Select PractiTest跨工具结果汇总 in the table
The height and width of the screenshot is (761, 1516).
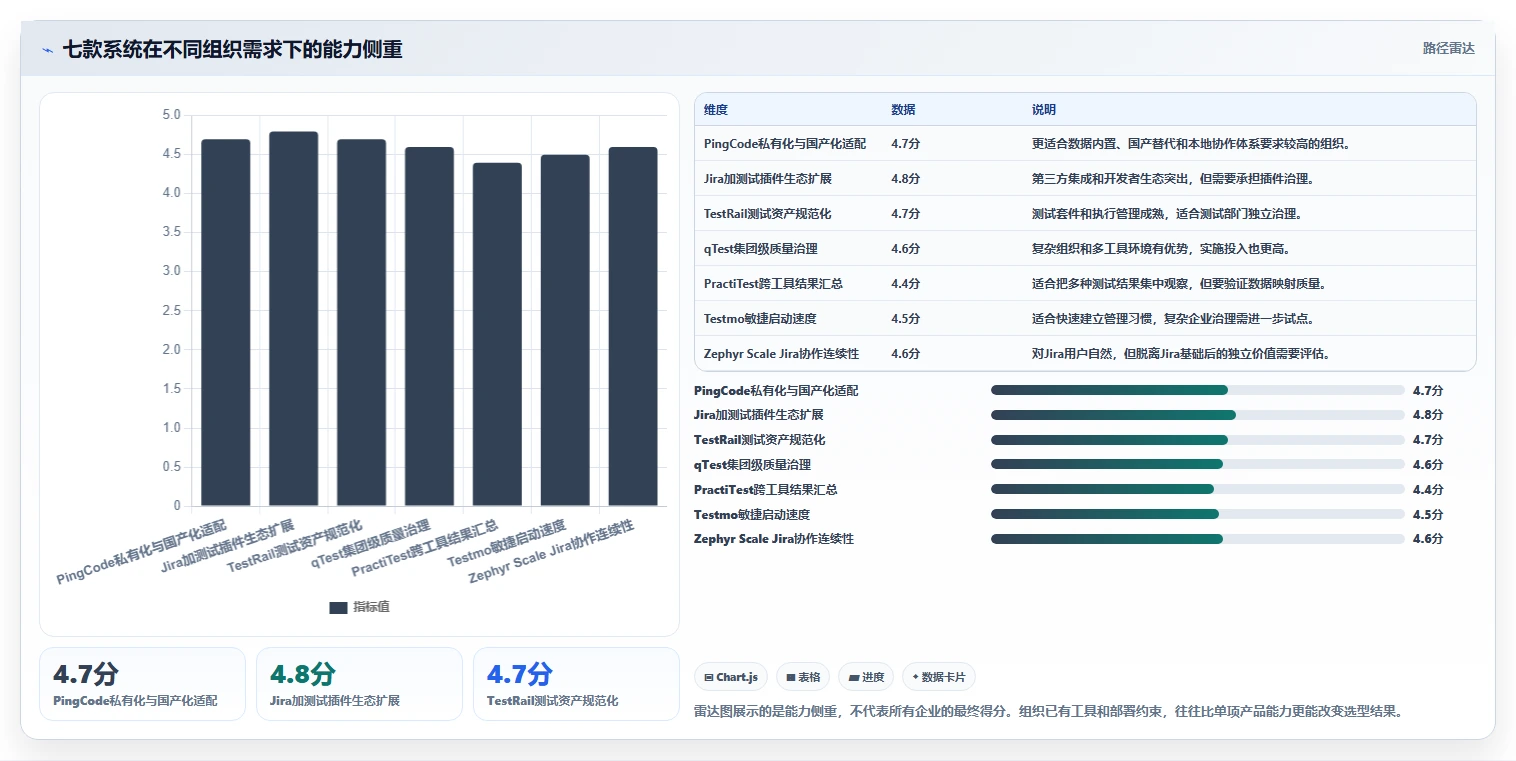click(x=773, y=284)
